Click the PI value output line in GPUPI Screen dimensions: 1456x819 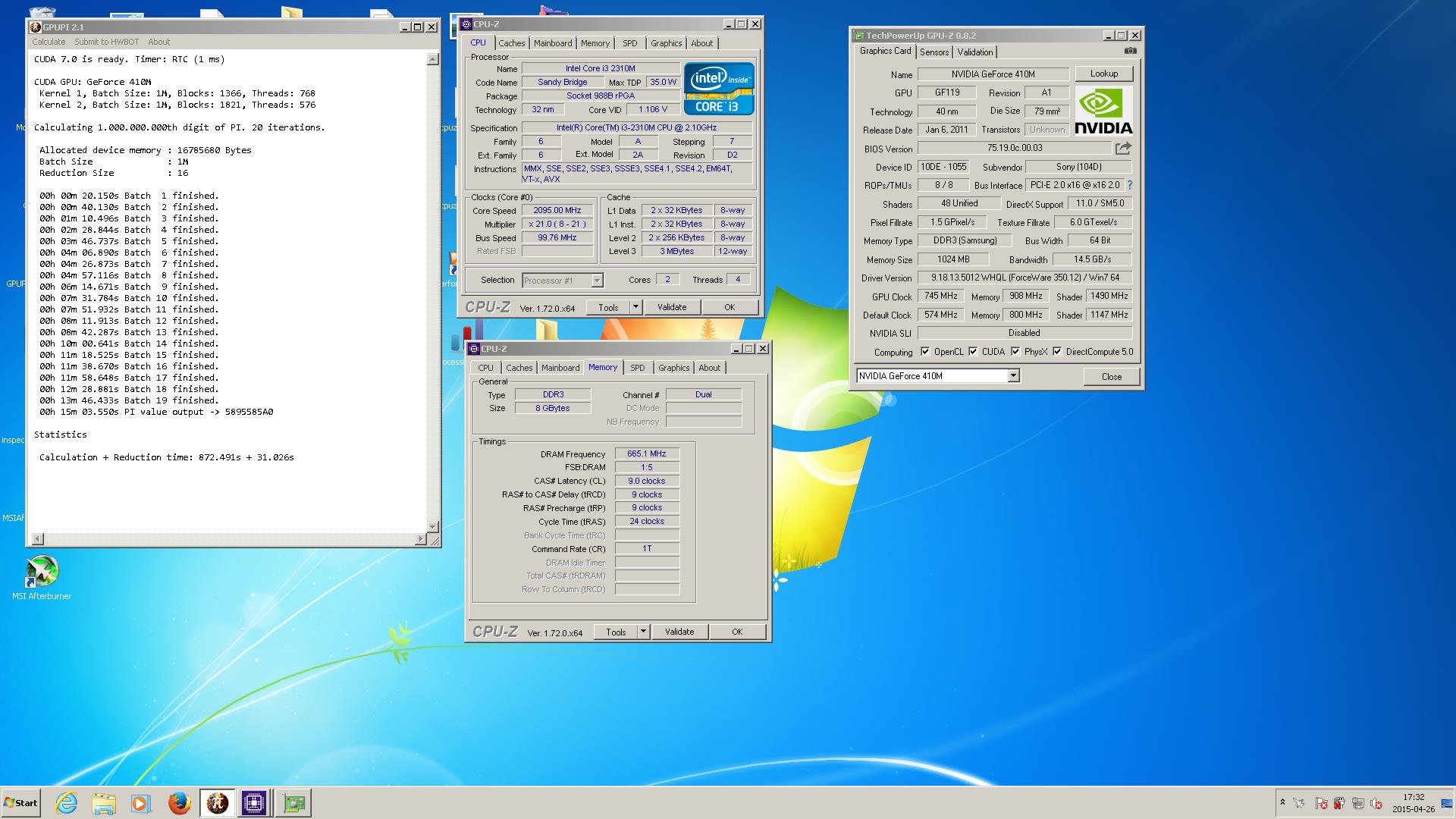point(156,412)
